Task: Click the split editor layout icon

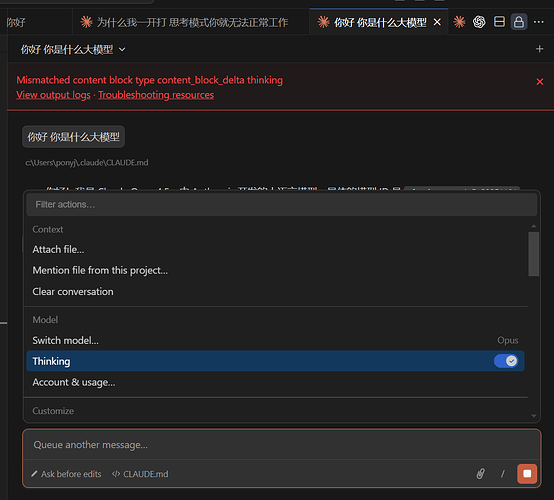Action: (499, 22)
